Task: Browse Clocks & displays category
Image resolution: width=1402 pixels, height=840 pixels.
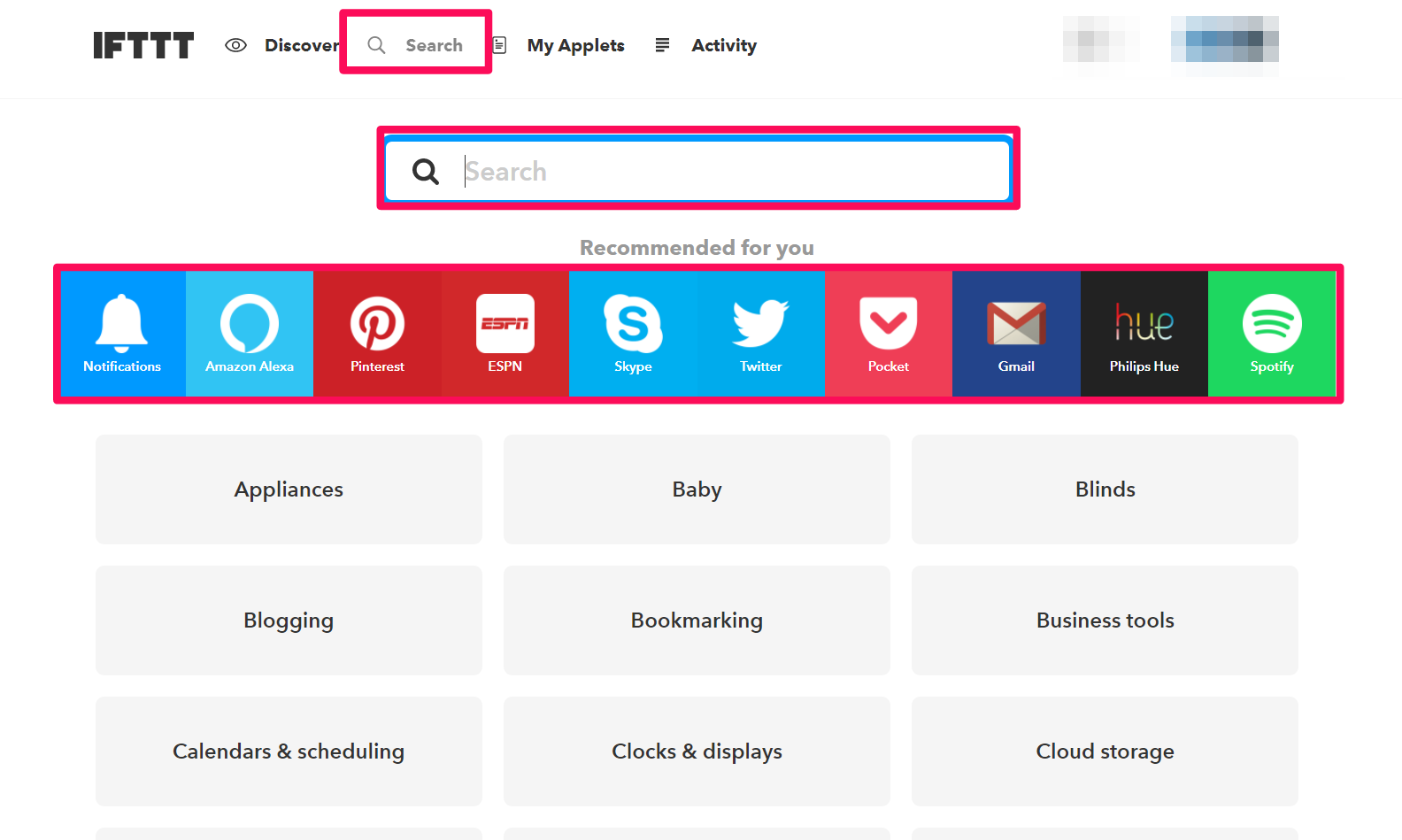Action: pos(697,751)
